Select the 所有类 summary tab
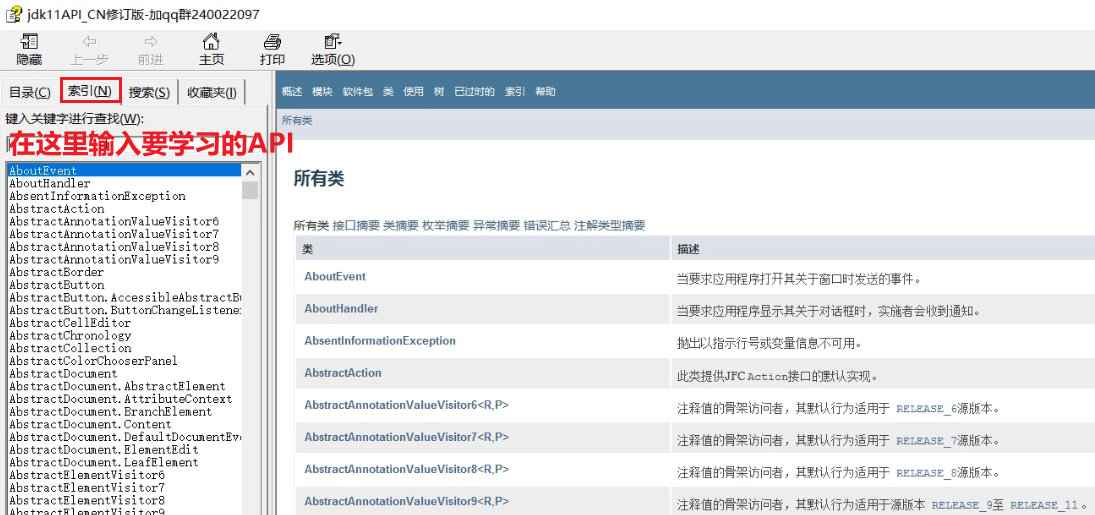Viewport: 1095px width, 515px height. (311, 226)
